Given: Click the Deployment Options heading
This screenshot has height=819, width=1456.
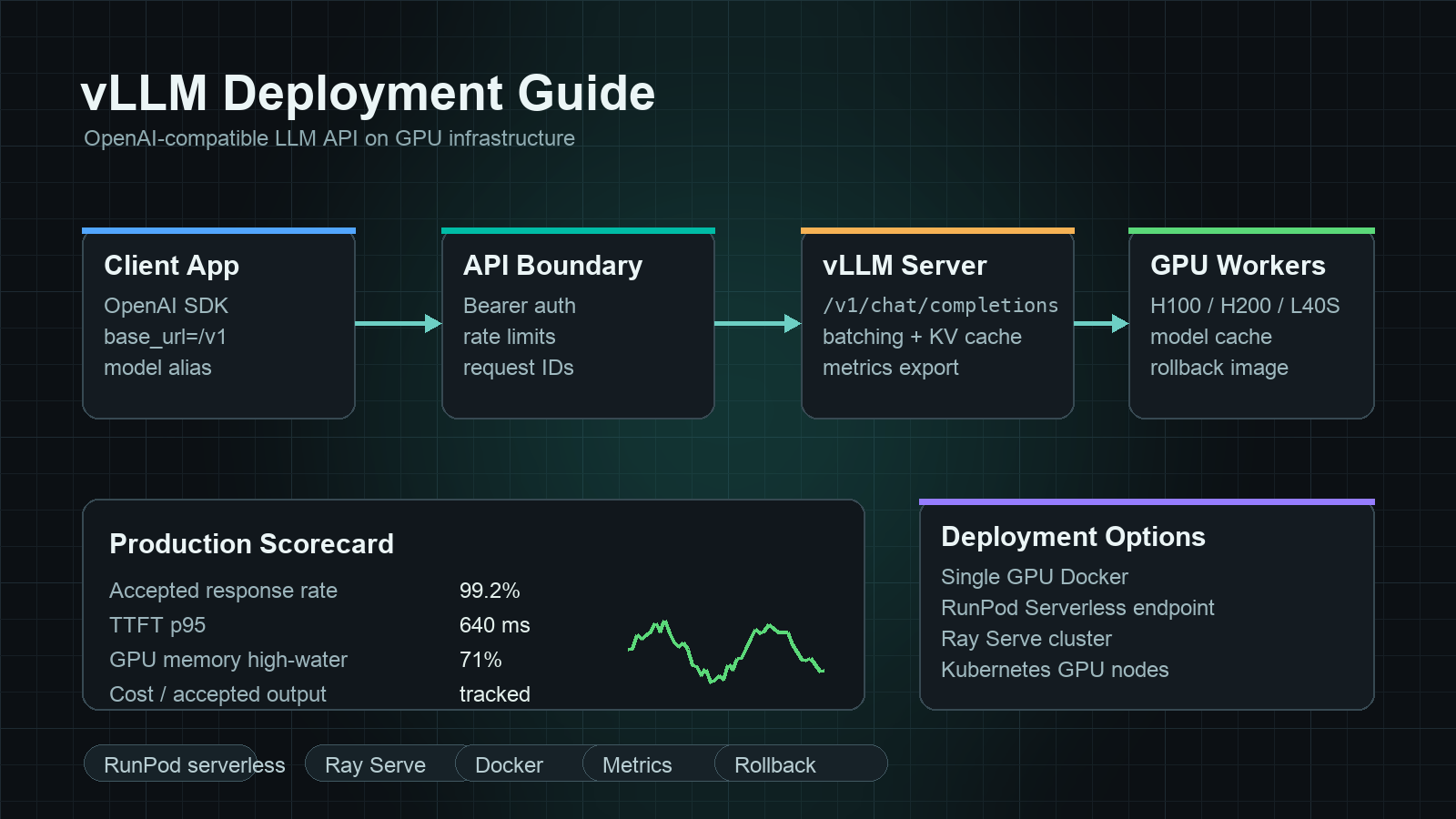Looking at the screenshot, I should click(1073, 537).
